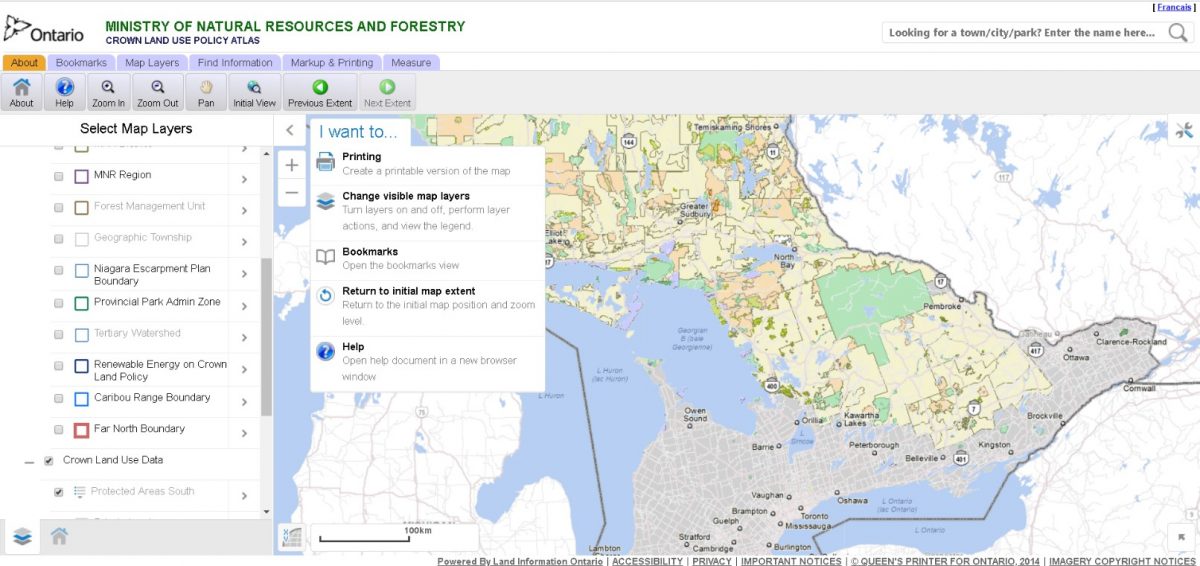
Task: Open the tools wrench icon on map
Action: (x=1184, y=130)
